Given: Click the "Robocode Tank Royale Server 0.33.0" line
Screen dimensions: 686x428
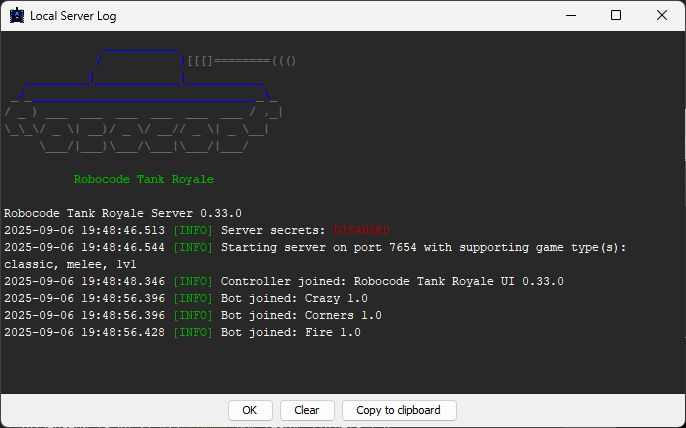Looking at the screenshot, I should point(122,213).
